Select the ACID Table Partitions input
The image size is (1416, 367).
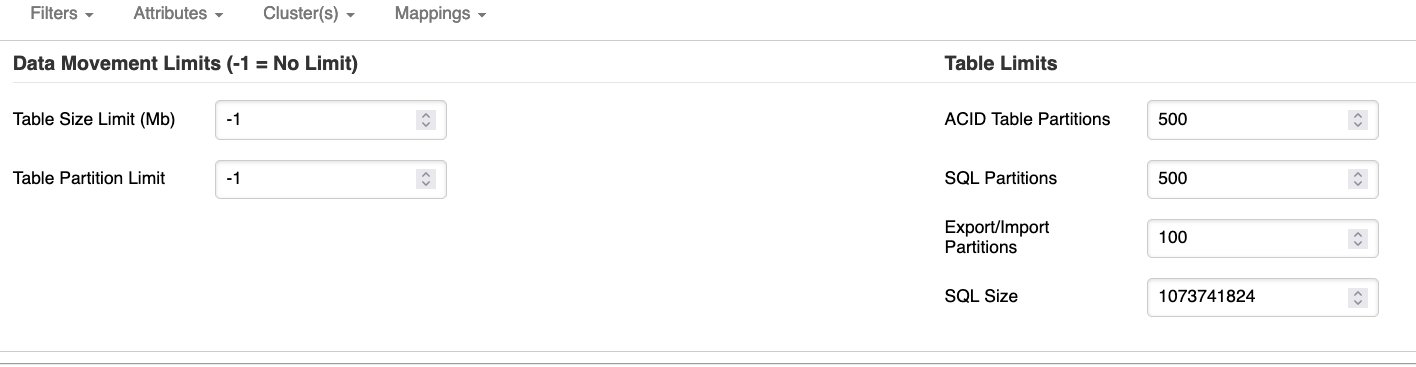[1263, 120]
